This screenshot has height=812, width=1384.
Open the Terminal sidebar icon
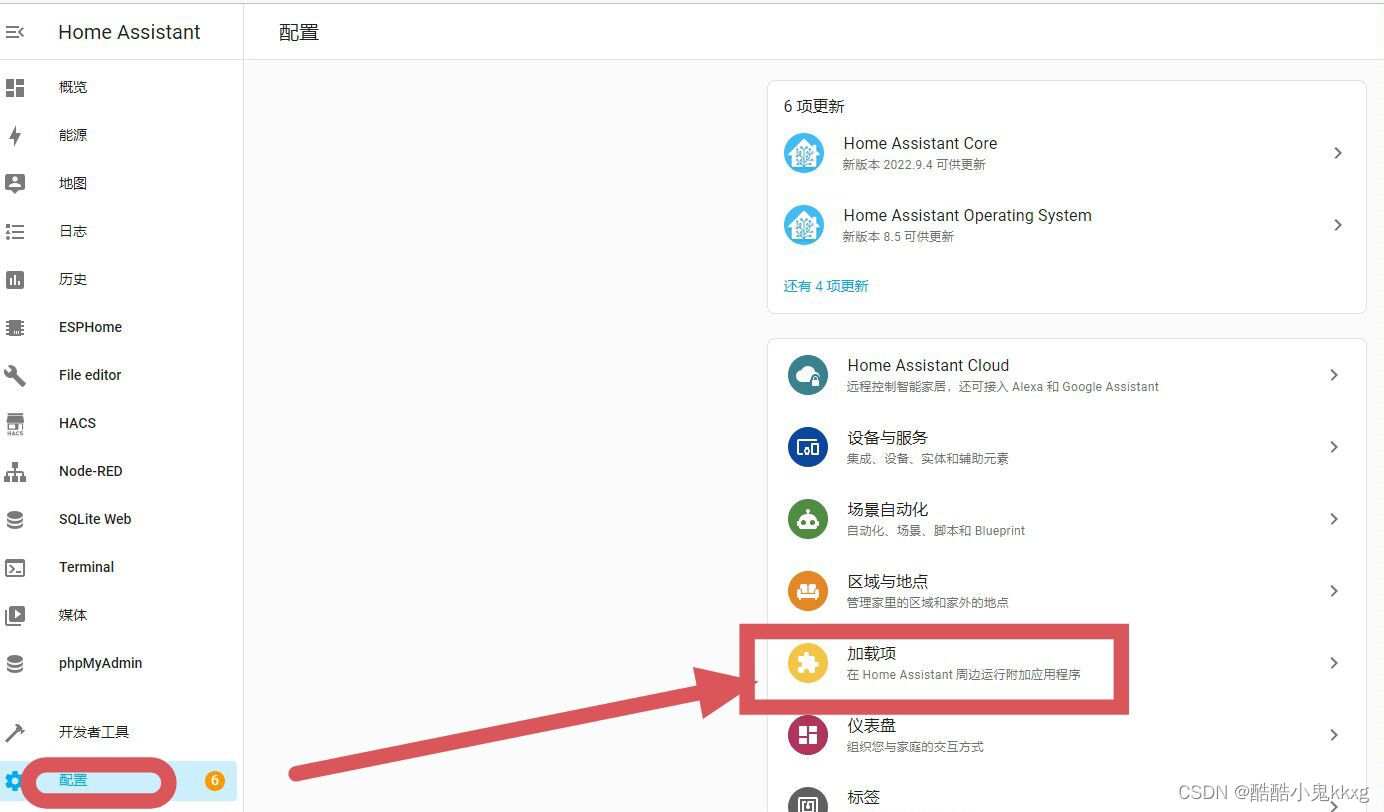tap(16, 567)
